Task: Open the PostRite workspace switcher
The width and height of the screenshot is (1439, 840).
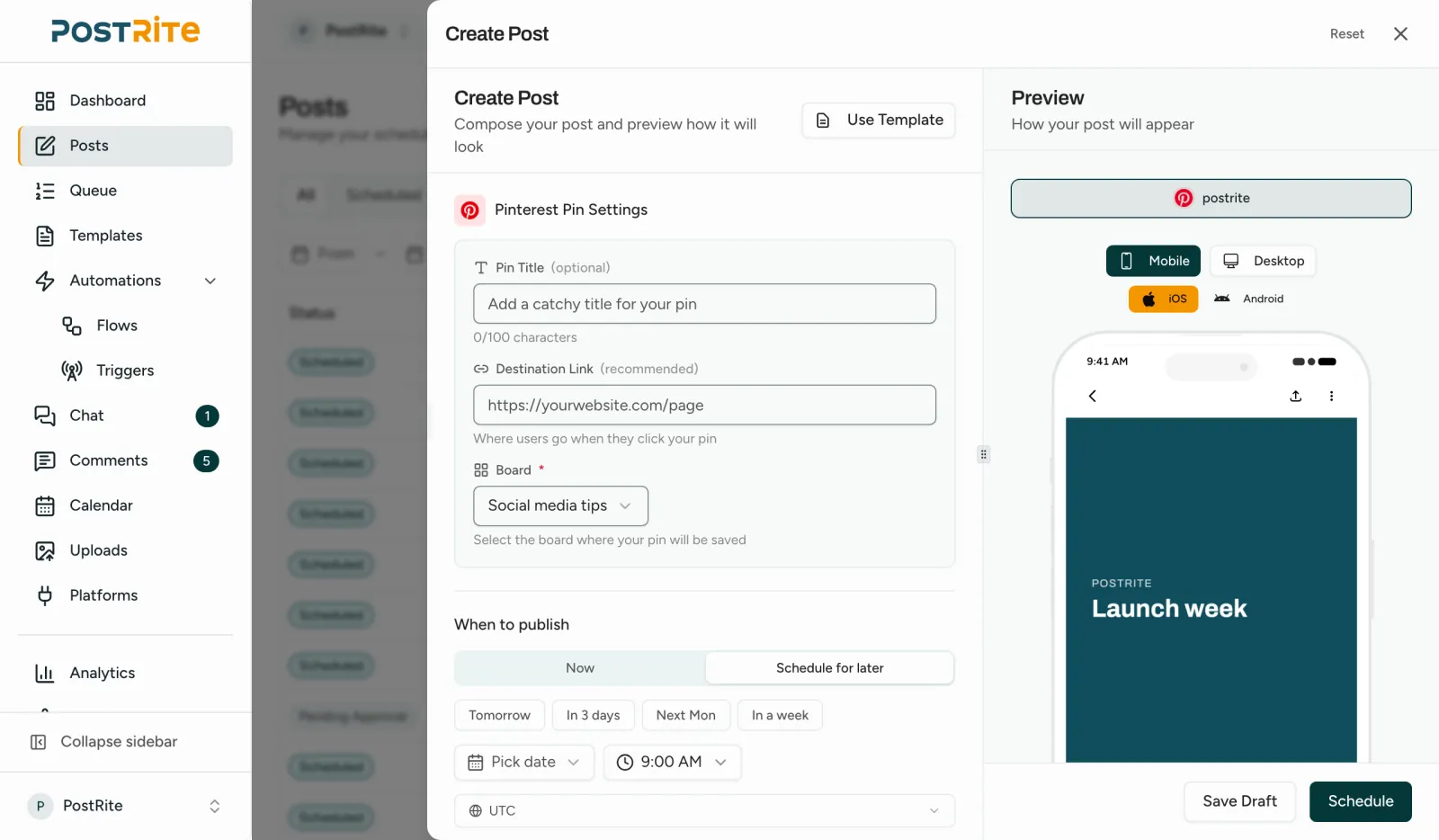Action: pyautogui.click(x=125, y=806)
